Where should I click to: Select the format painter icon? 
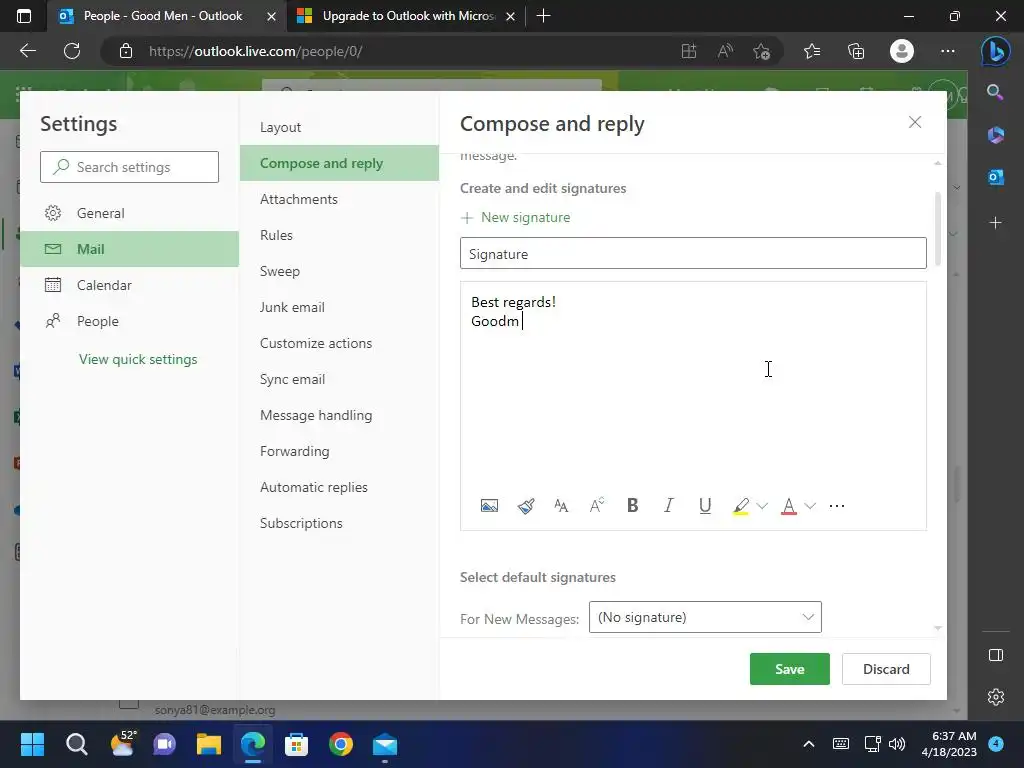coord(526,506)
